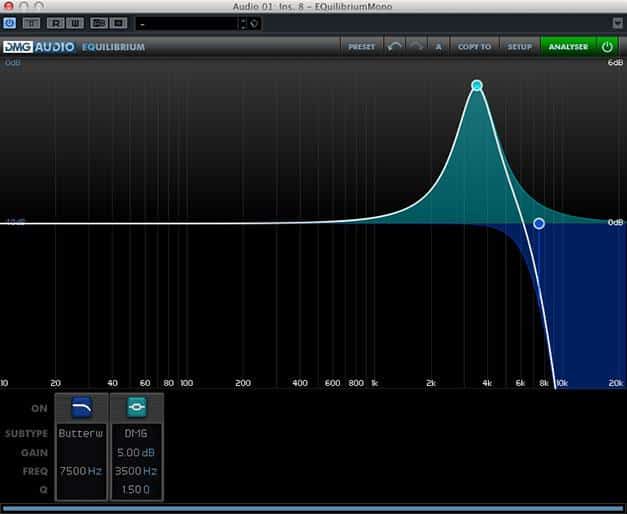Toggle the green EQ power button

pyautogui.click(x=607, y=47)
